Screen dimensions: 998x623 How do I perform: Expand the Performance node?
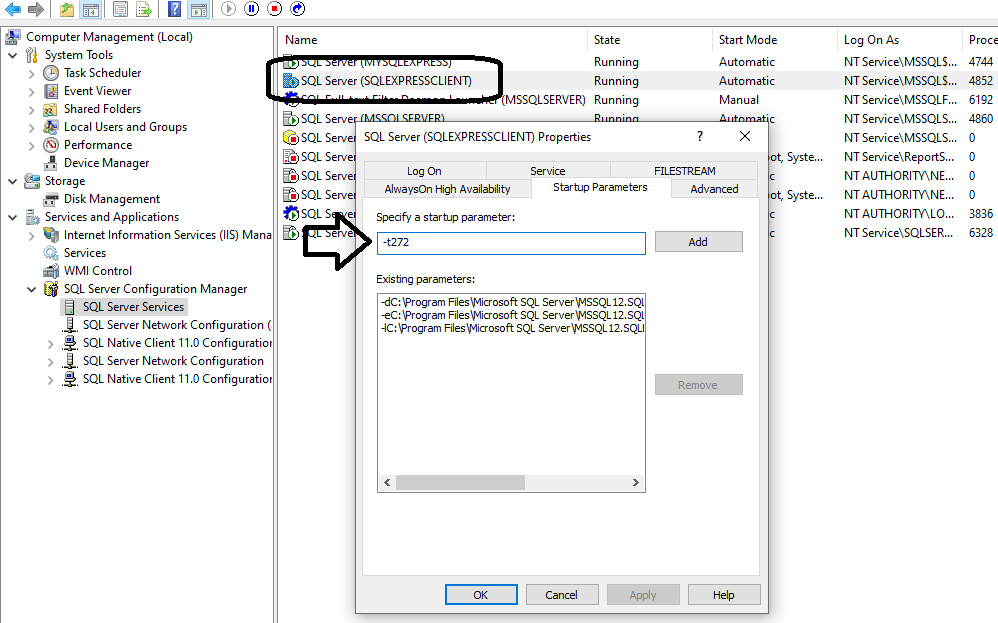pos(32,146)
